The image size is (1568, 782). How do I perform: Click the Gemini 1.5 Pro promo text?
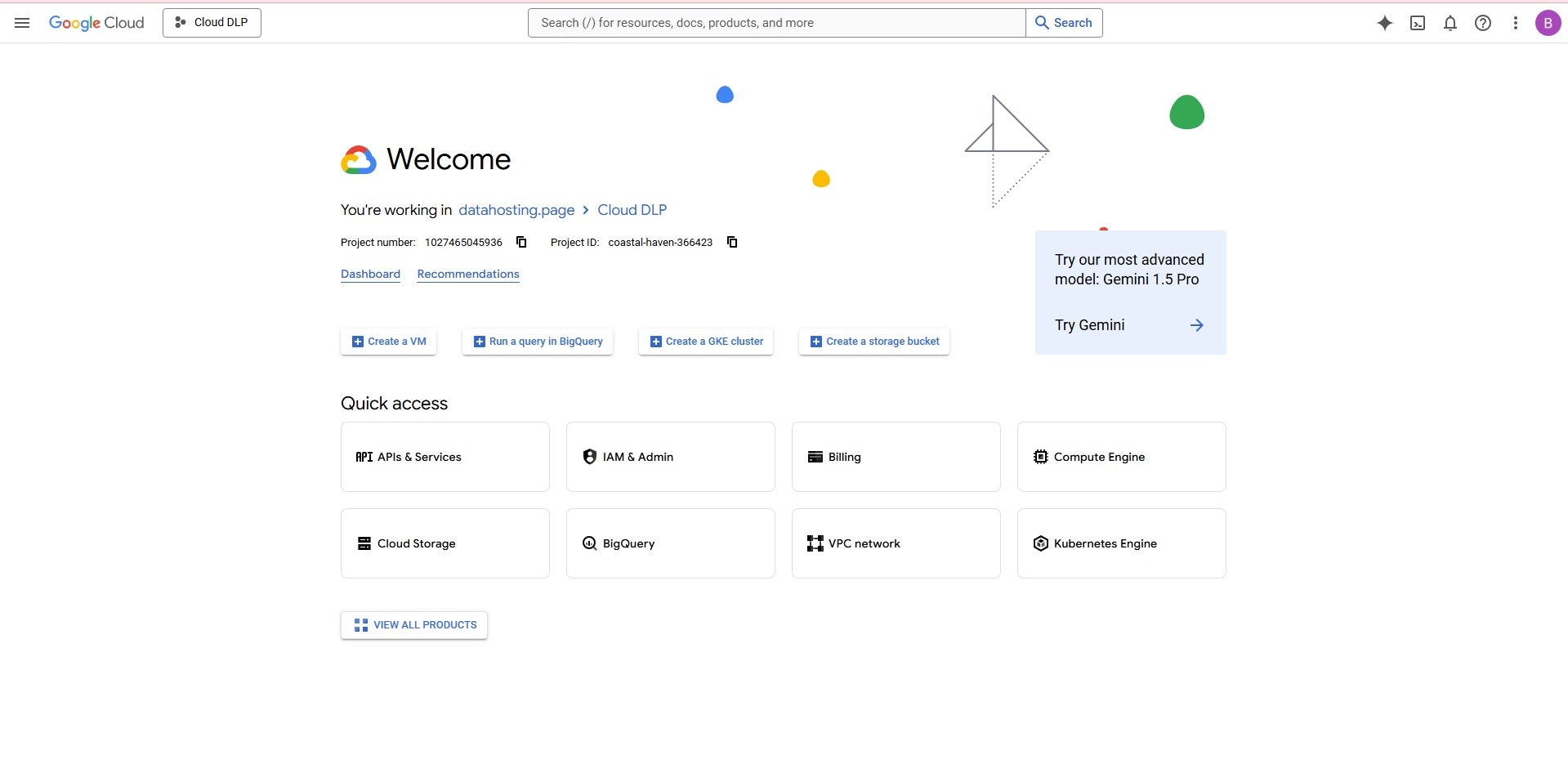1129,270
